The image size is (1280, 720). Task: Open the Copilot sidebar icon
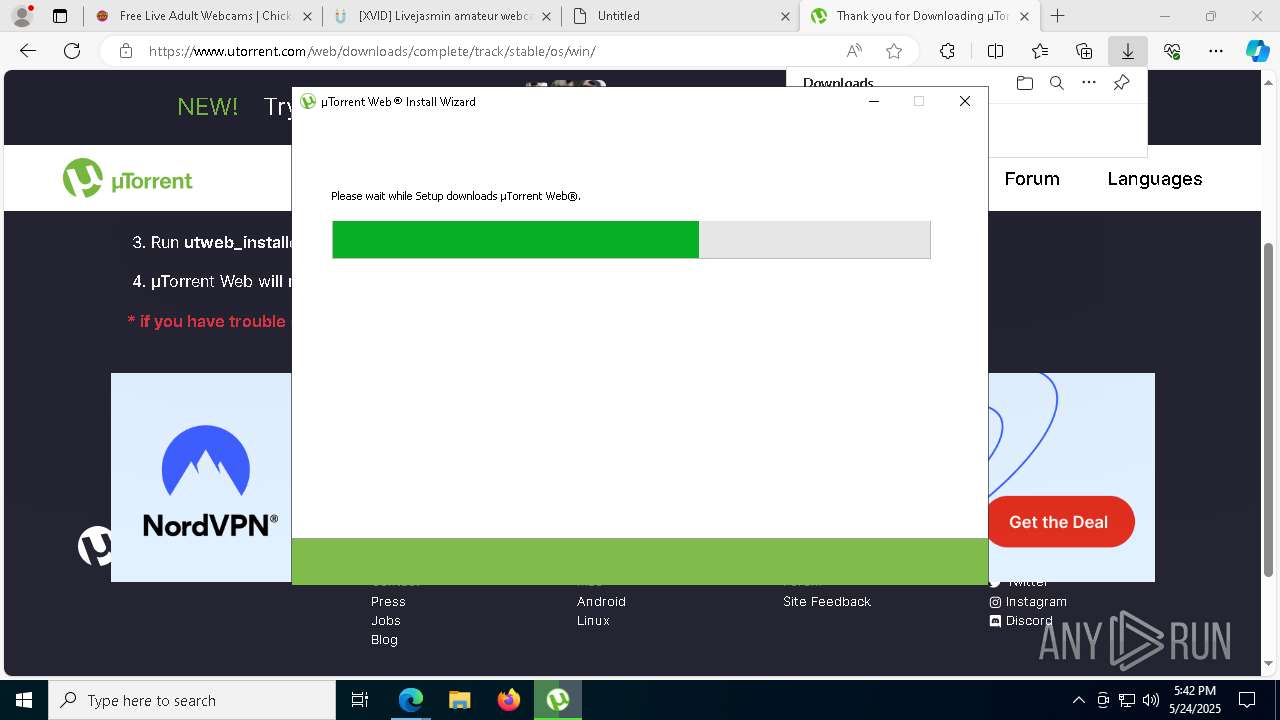point(1257,51)
